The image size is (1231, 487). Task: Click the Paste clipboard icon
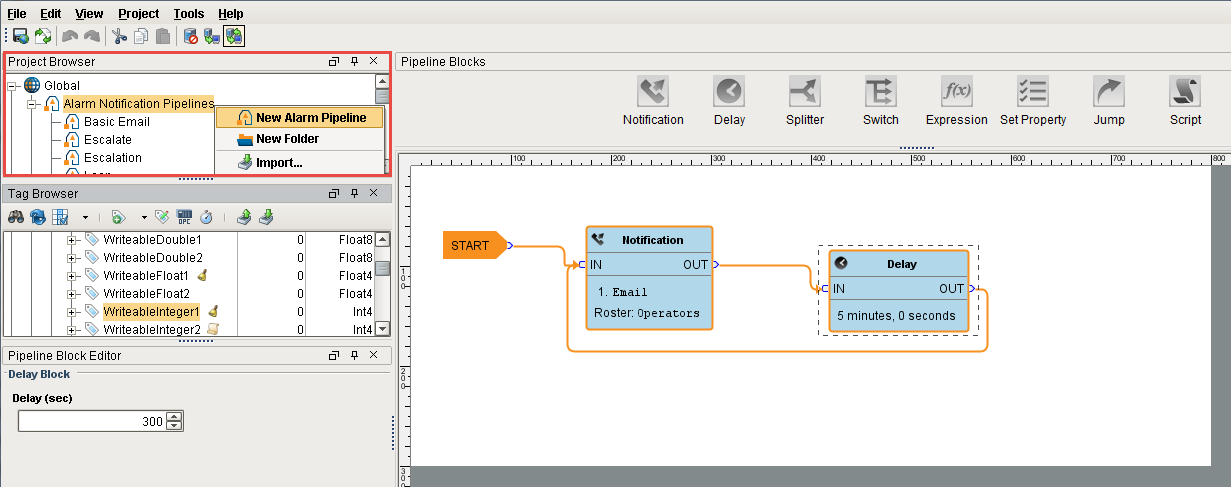click(162, 36)
